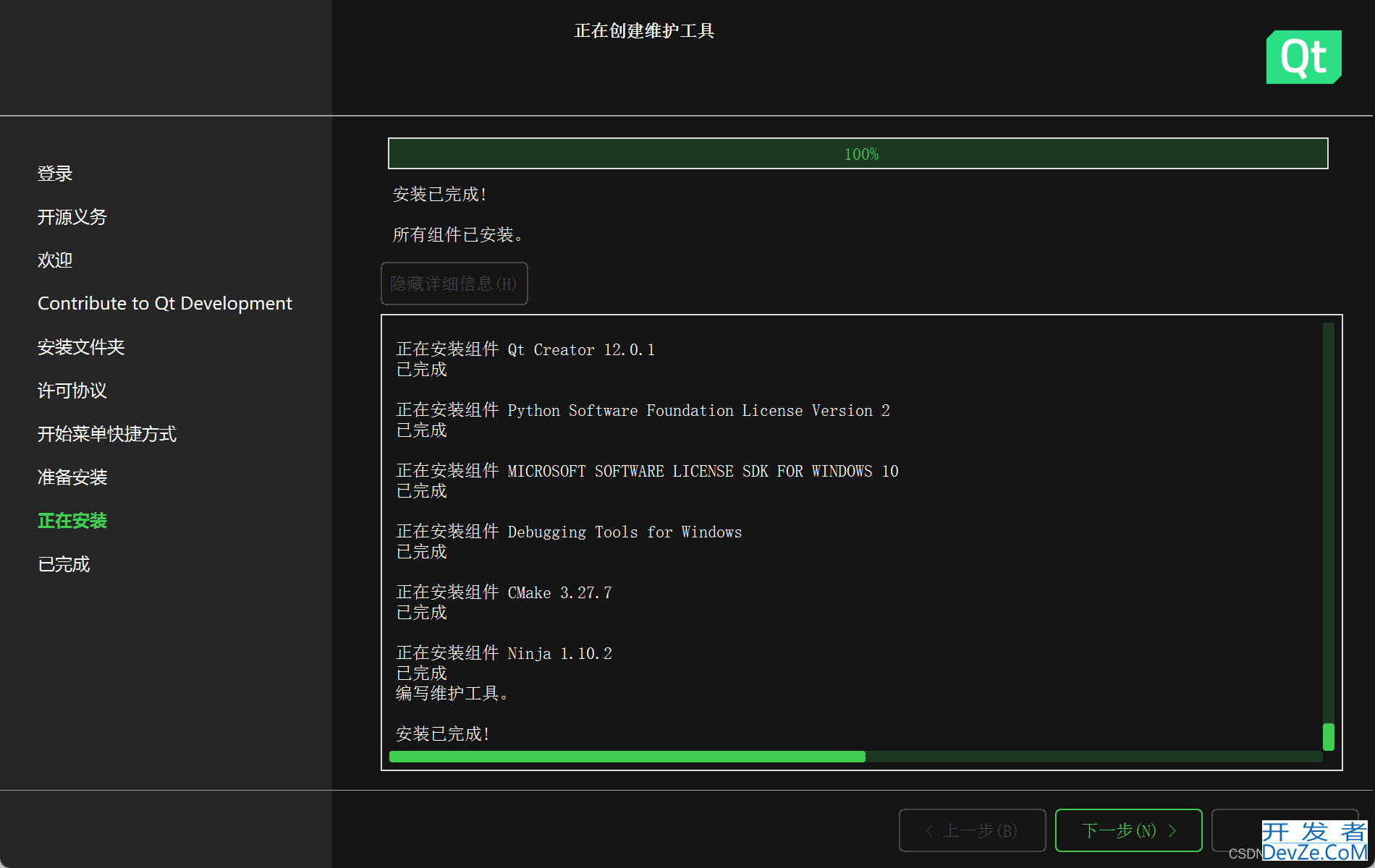
Task: Select the 登录 step in sidebar
Action: tap(55, 174)
